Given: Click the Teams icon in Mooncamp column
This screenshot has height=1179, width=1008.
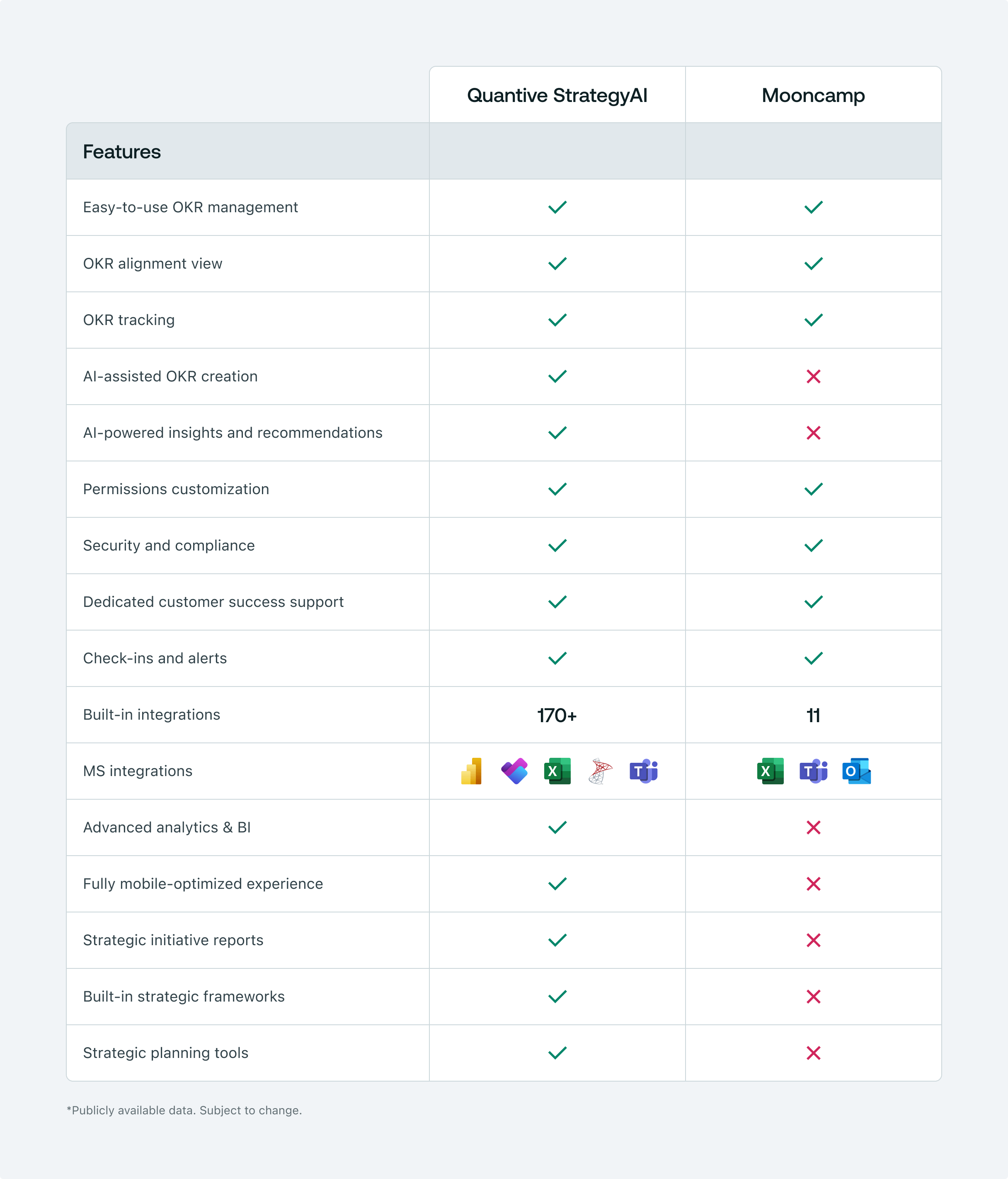Looking at the screenshot, I should tap(814, 771).
